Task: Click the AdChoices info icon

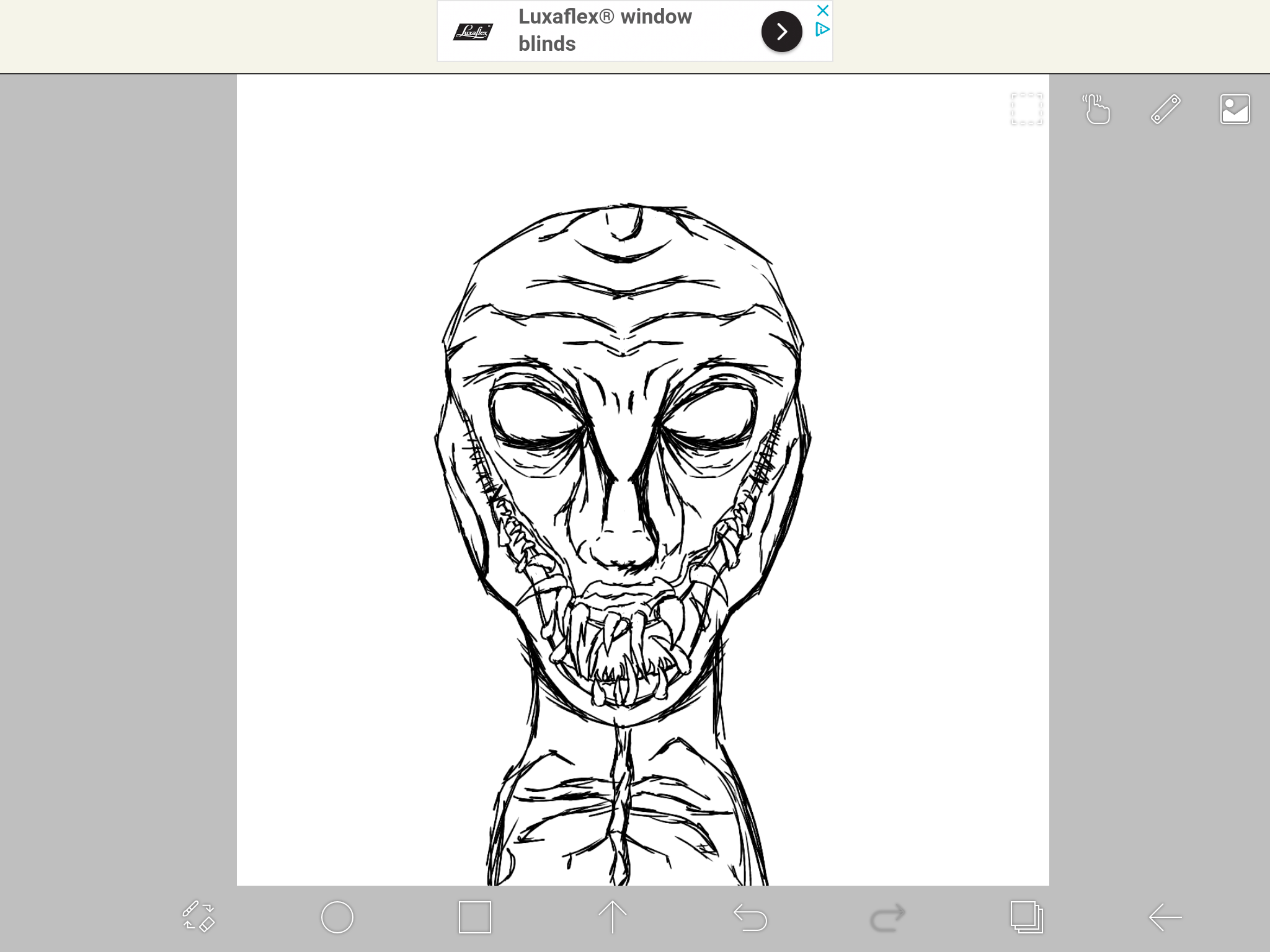Action: point(822,28)
